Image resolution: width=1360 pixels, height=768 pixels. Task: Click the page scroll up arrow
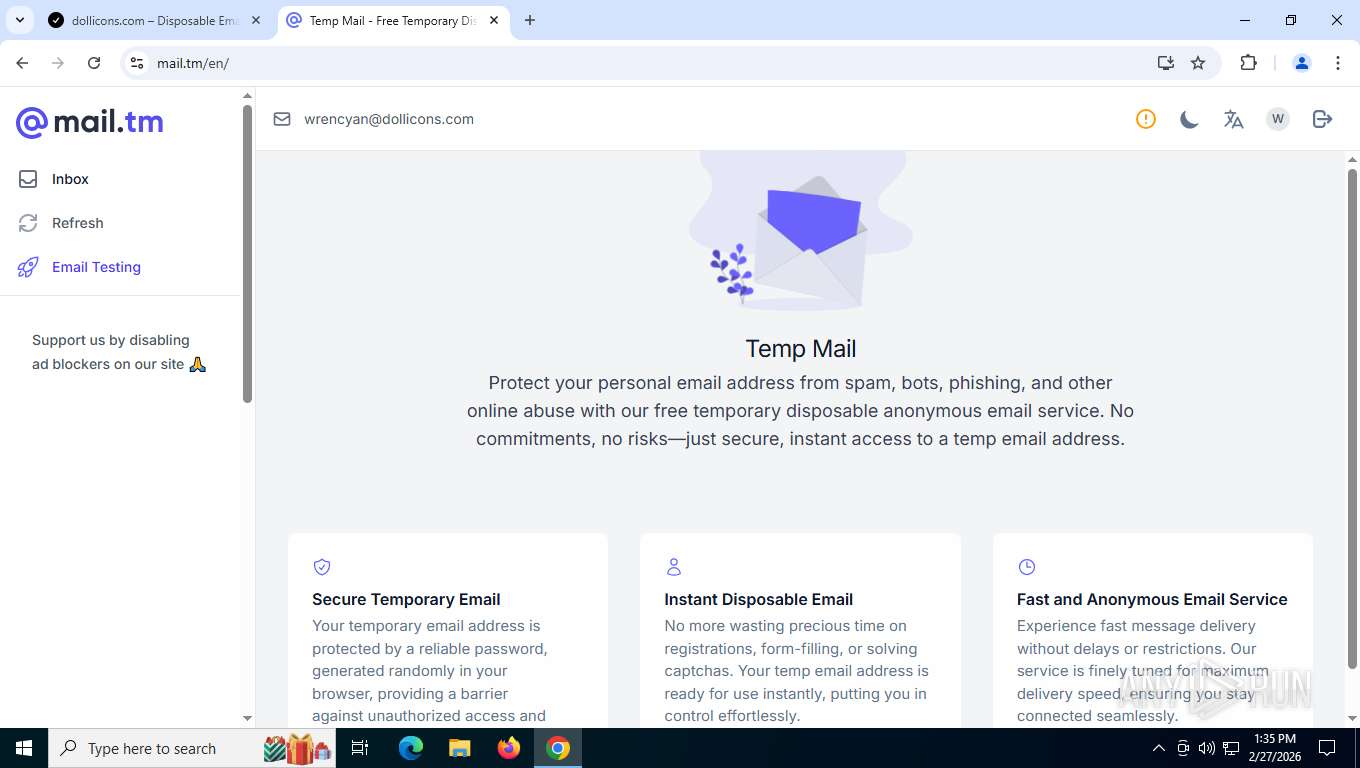pyautogui.click(x=1353, y=160)
